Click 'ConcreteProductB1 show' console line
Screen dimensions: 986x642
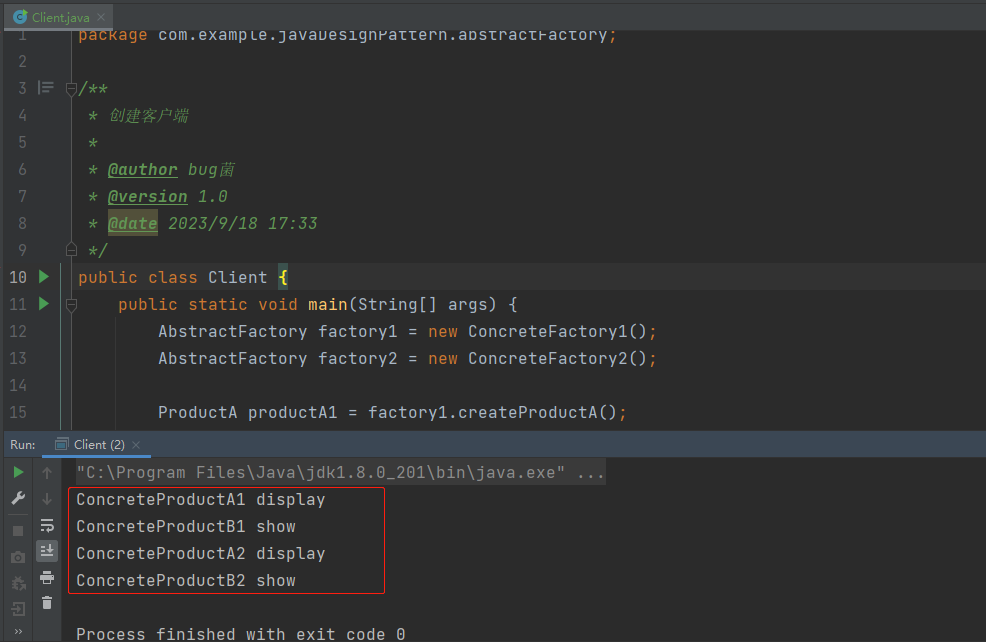tap(186, 527)
